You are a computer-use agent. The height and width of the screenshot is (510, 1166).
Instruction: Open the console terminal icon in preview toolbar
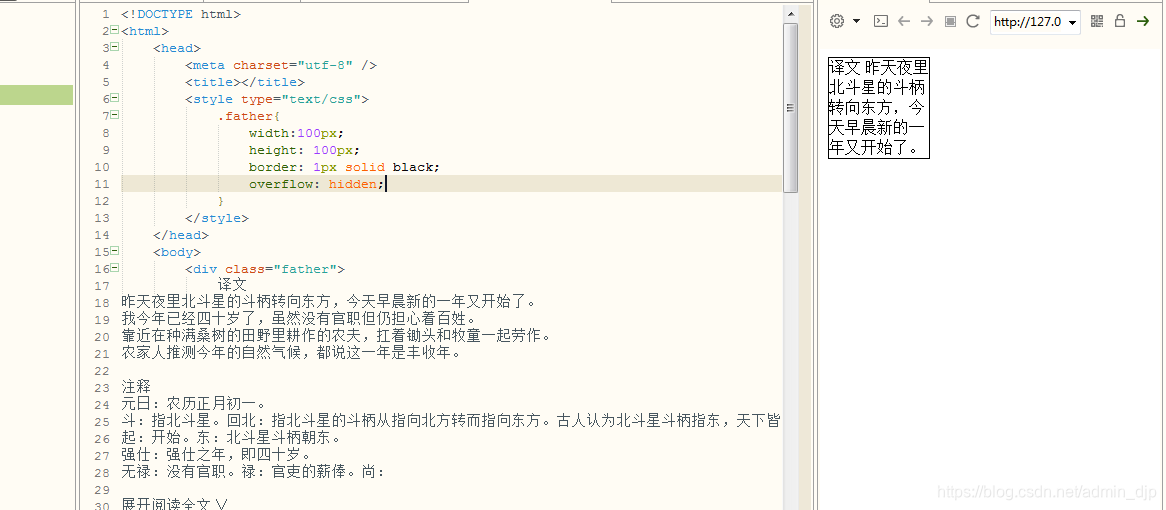(x=880, y=22)
